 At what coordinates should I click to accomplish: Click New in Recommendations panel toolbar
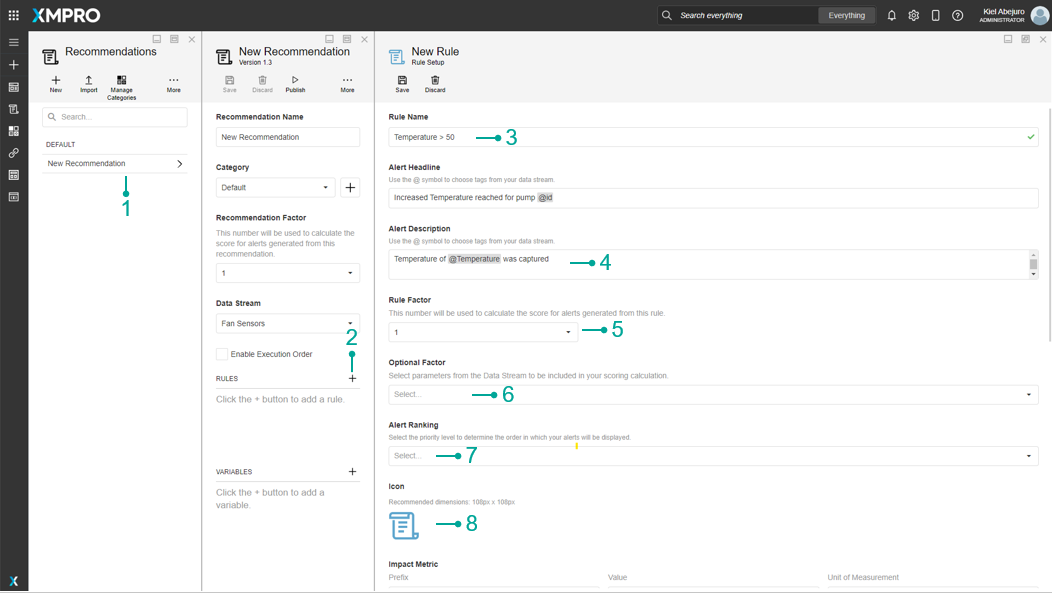(56, 84)
